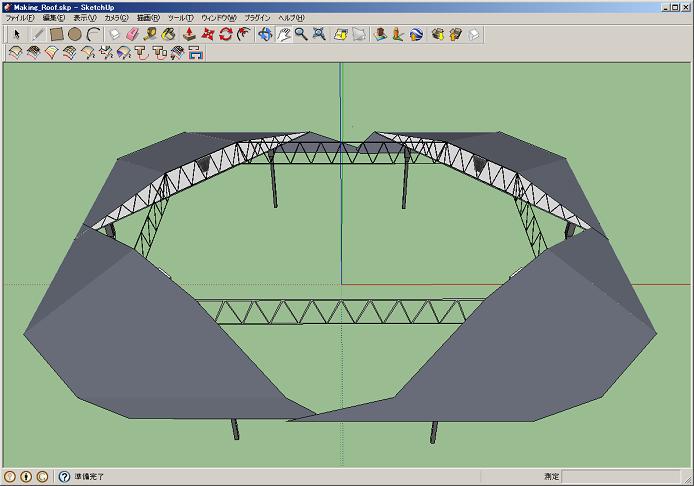
Task: Select the Paint Bucket tool
Action: 170,34
